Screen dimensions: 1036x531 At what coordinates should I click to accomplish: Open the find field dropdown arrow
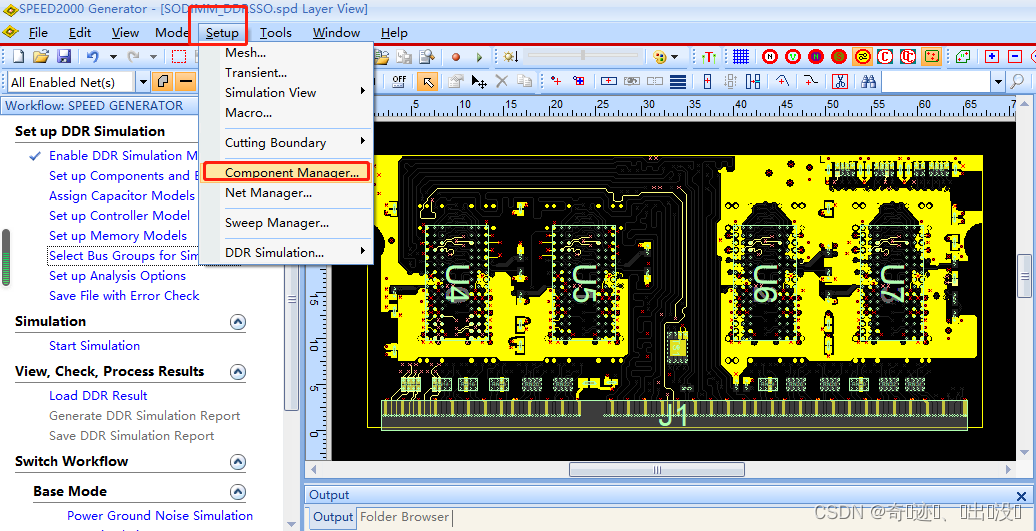point(998,82)
